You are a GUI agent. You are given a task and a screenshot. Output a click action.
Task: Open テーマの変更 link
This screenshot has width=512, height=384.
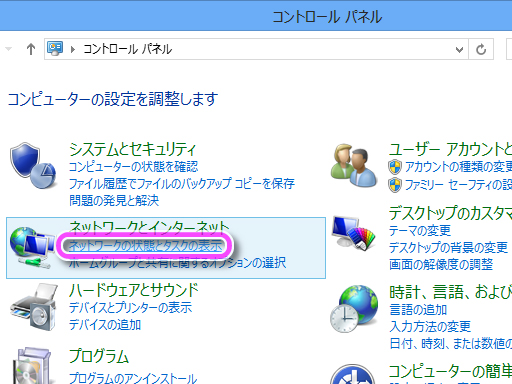point(420,231)
